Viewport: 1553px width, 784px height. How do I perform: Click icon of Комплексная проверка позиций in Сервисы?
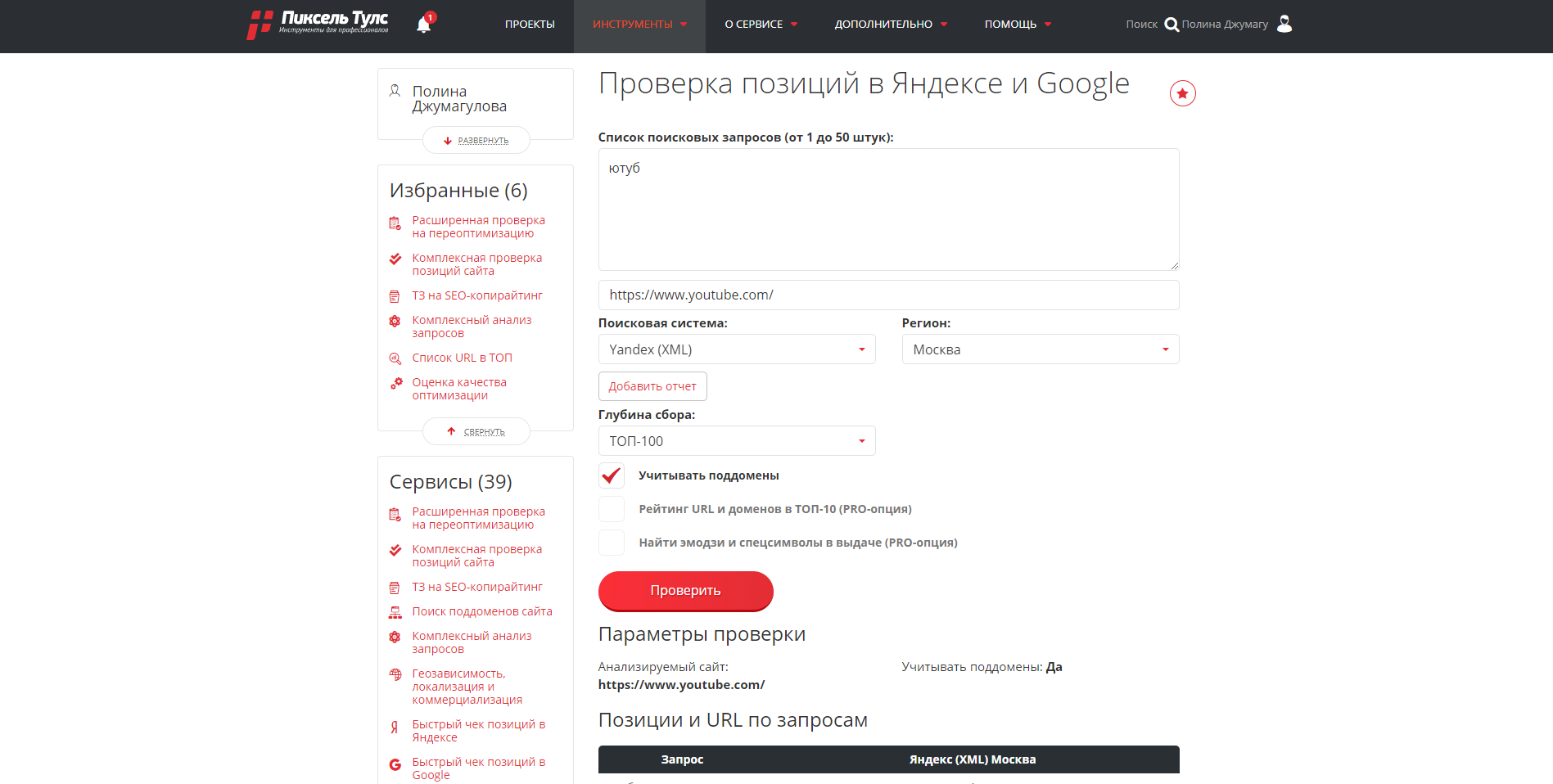tap(395, 550)
